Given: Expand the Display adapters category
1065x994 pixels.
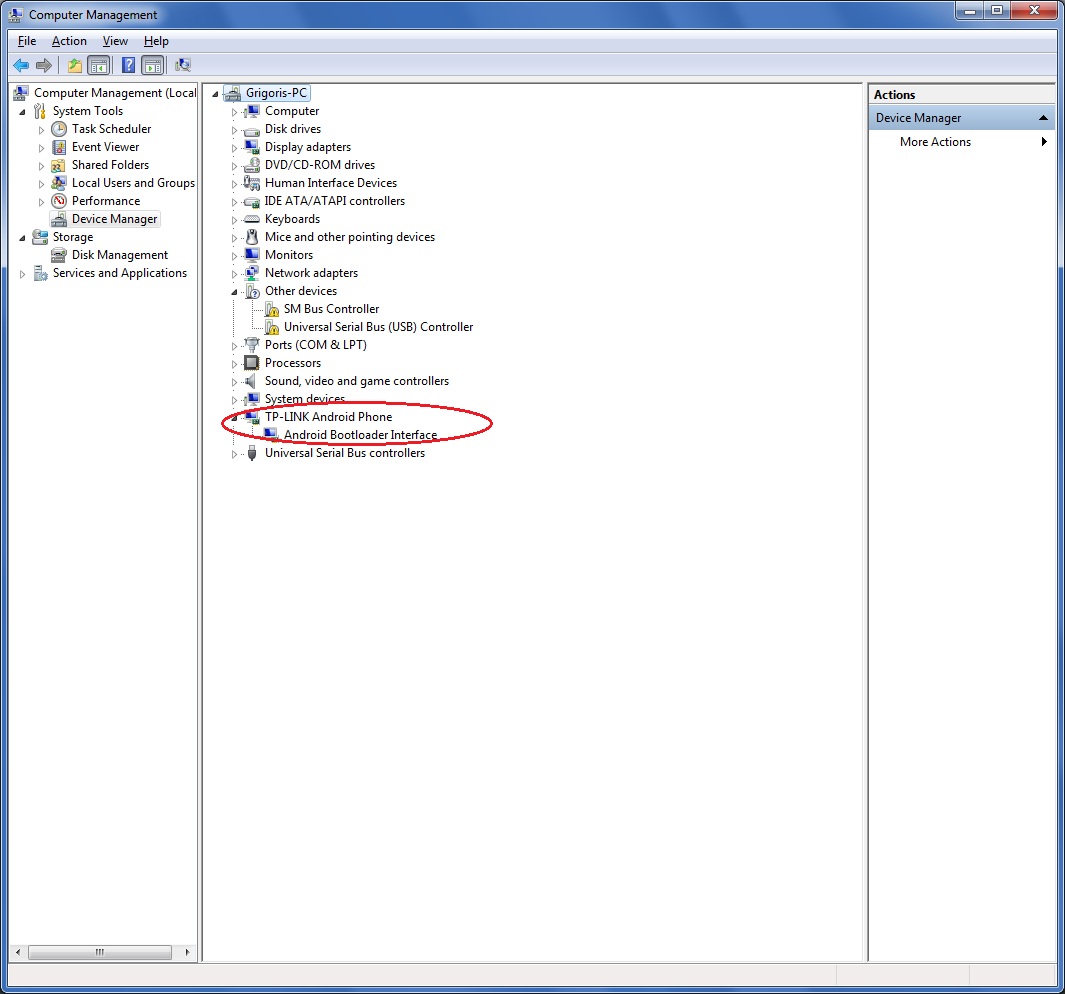Looking at the screenshot, I should pos(235,148).
